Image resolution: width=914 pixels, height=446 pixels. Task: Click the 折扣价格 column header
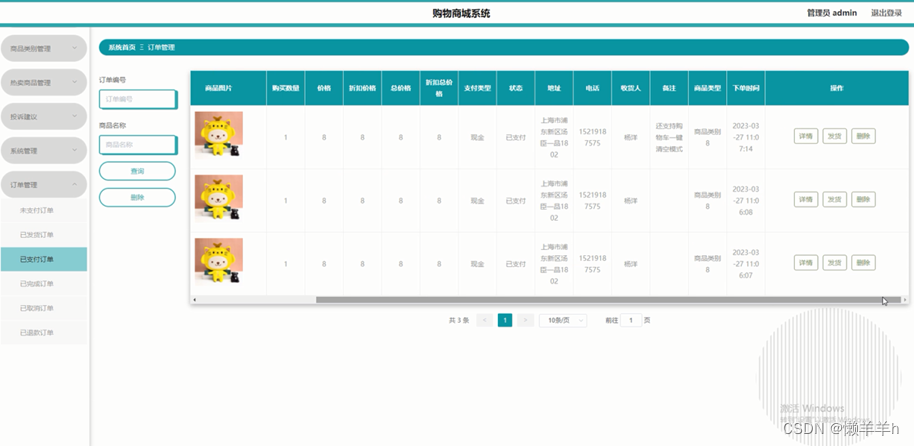point(362,88)
